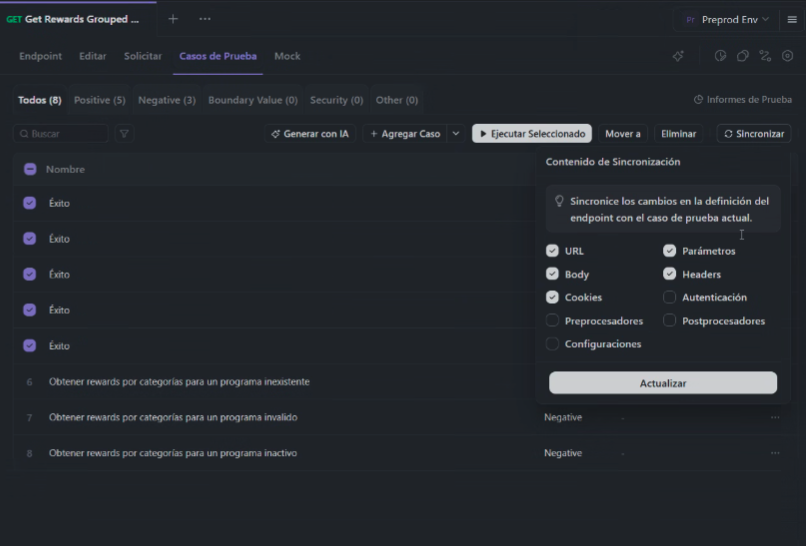This screenshot has width=806, height=546.
Task: Click the AI sparkle icon in toolbar
Action: pyautogui.click(x=679, y=56)
